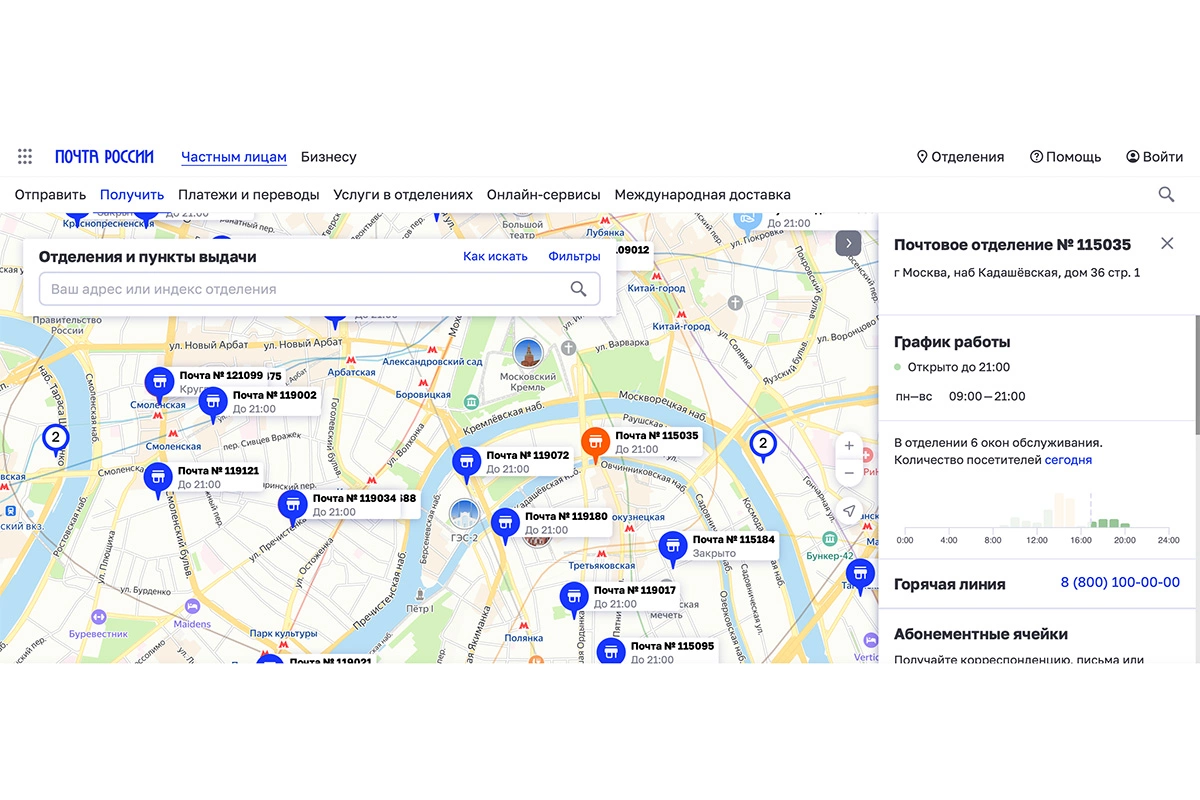Click the Горячая линия label
The image size is (1200, 800).
(x=950, y=583)
